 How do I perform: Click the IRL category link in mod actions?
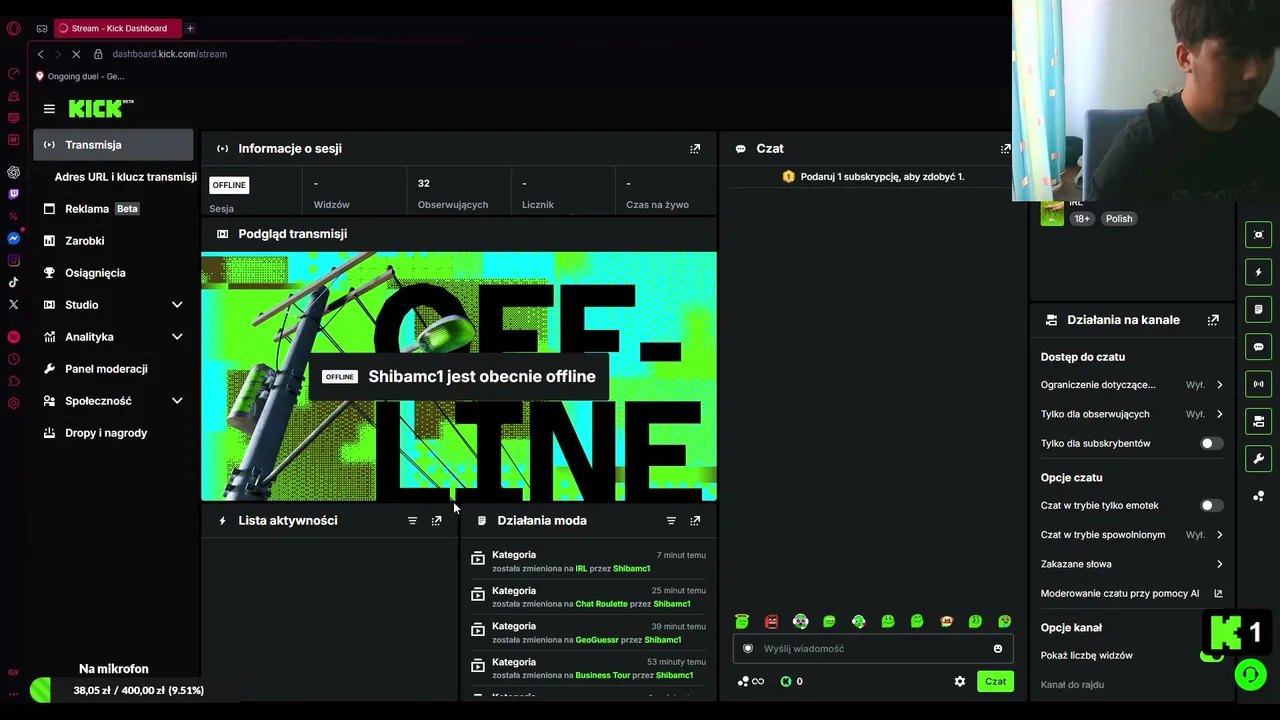(581, 569)
